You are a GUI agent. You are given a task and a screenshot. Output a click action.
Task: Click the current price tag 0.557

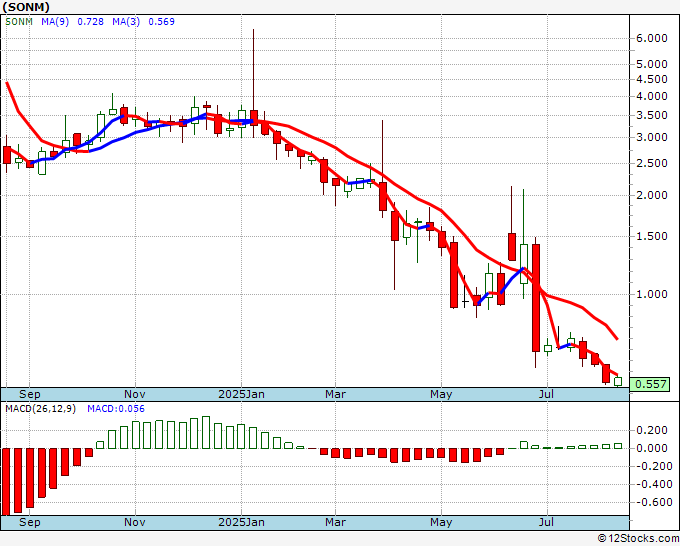(650, 384)
